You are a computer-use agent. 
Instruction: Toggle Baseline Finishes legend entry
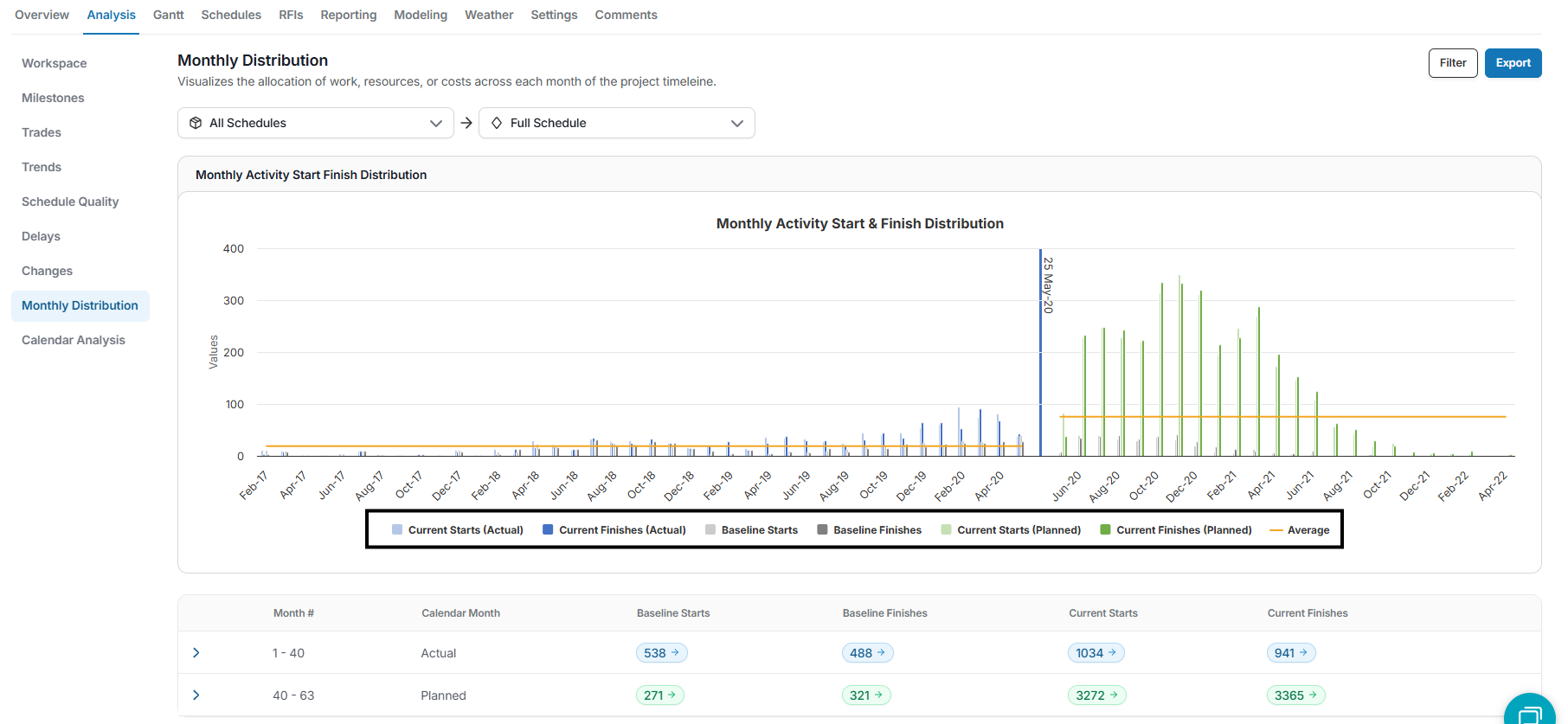tap(869, 529)
